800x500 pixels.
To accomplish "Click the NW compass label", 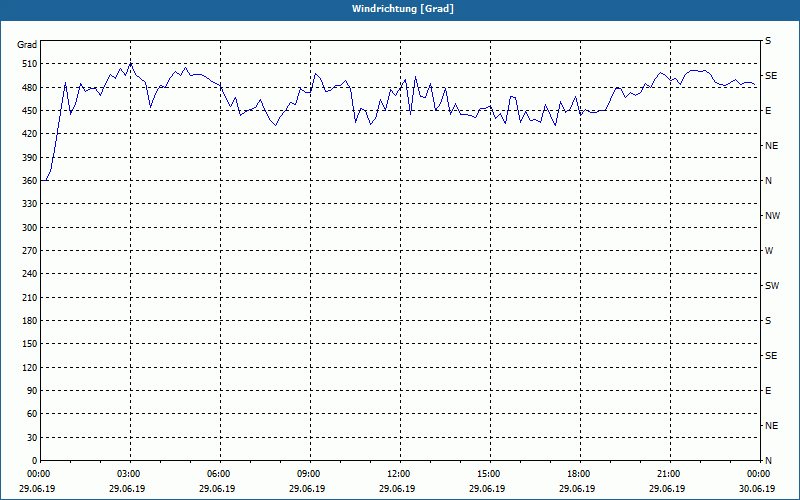I will (x=772, y=216).
